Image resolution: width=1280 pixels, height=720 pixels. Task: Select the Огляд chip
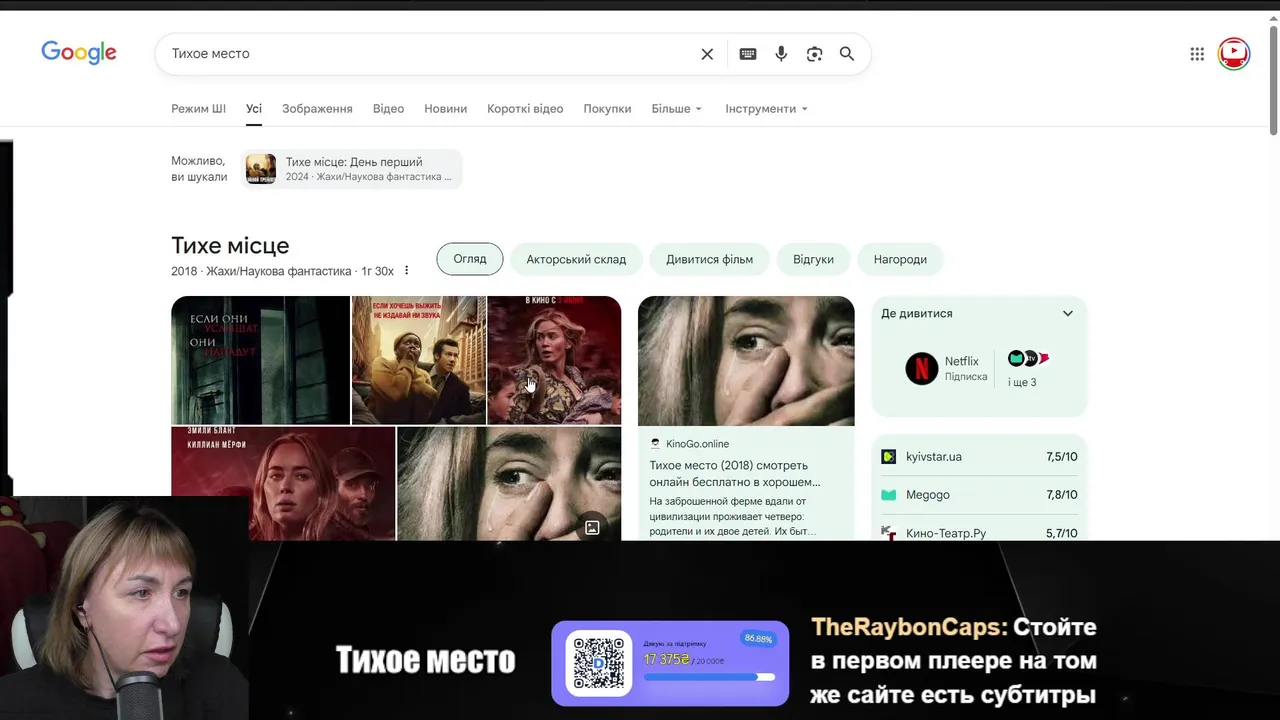coord(470,259)
